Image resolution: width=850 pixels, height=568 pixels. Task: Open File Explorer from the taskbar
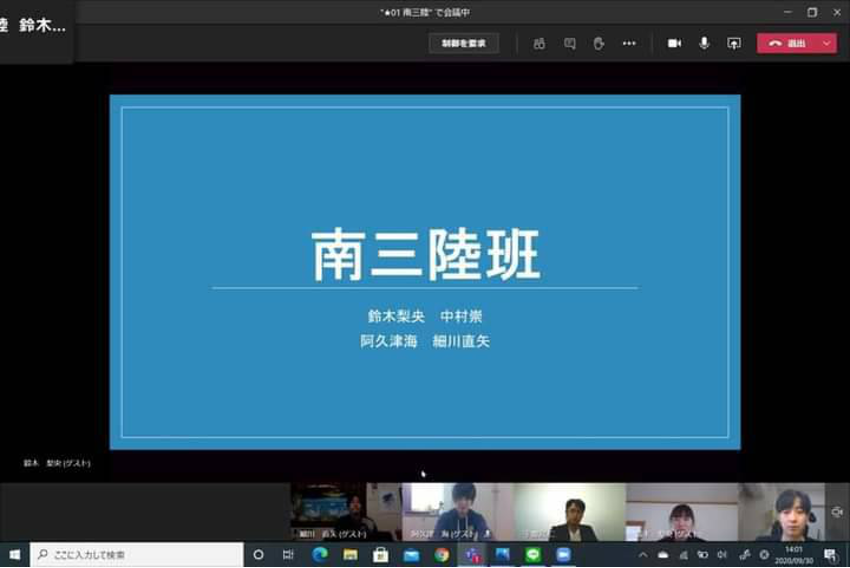pyautogui.click(x=350, y=554)
